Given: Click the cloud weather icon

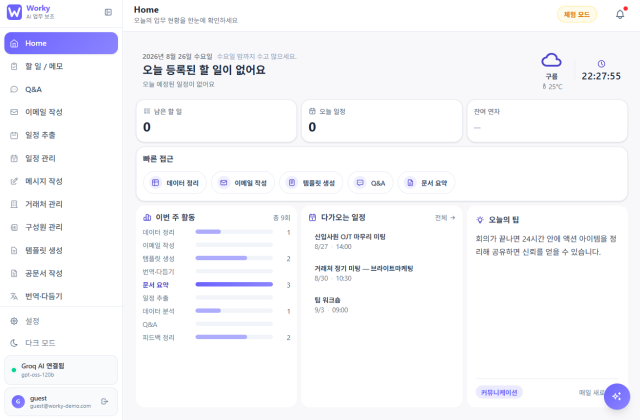Looking at the screenshot, I should point(551,60).
